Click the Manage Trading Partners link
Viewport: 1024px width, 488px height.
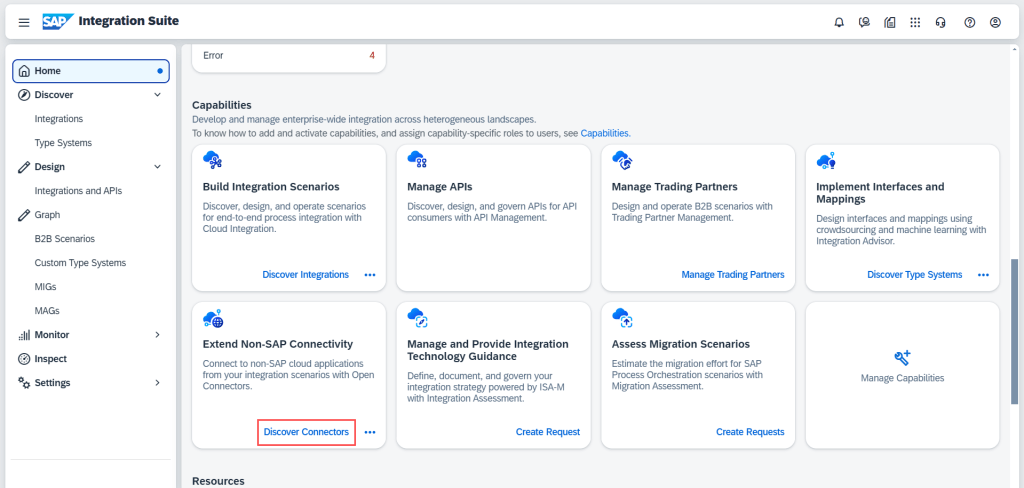coord(733,275)
